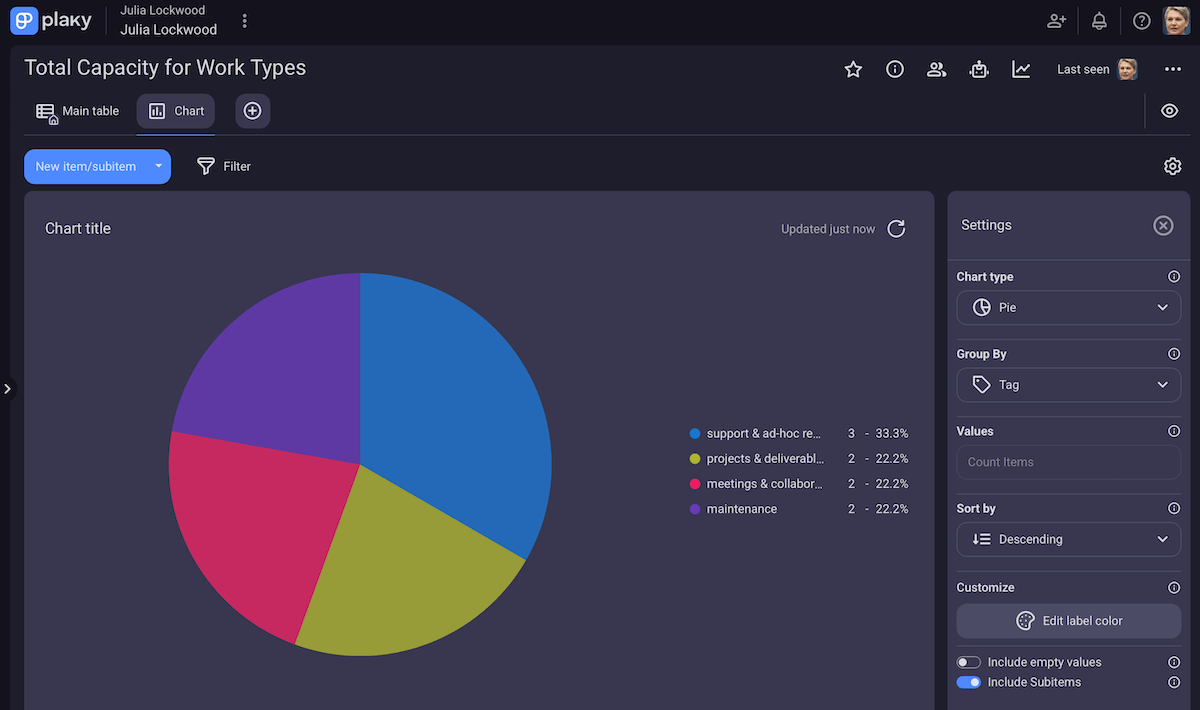Open the Sort by Descending dropdown
1200x710 pixels.
click(x=1068, y=539)
